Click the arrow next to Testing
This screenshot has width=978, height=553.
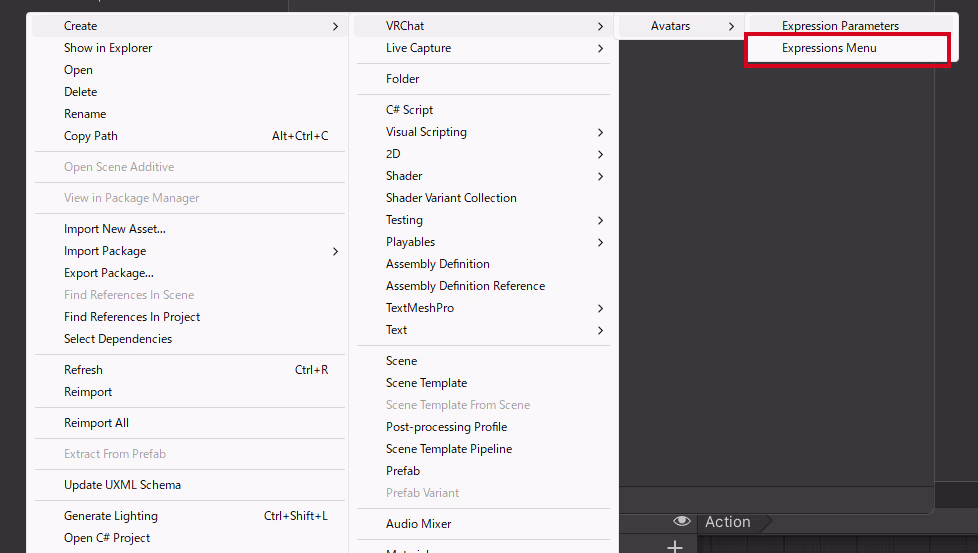(x=600, y=221)
